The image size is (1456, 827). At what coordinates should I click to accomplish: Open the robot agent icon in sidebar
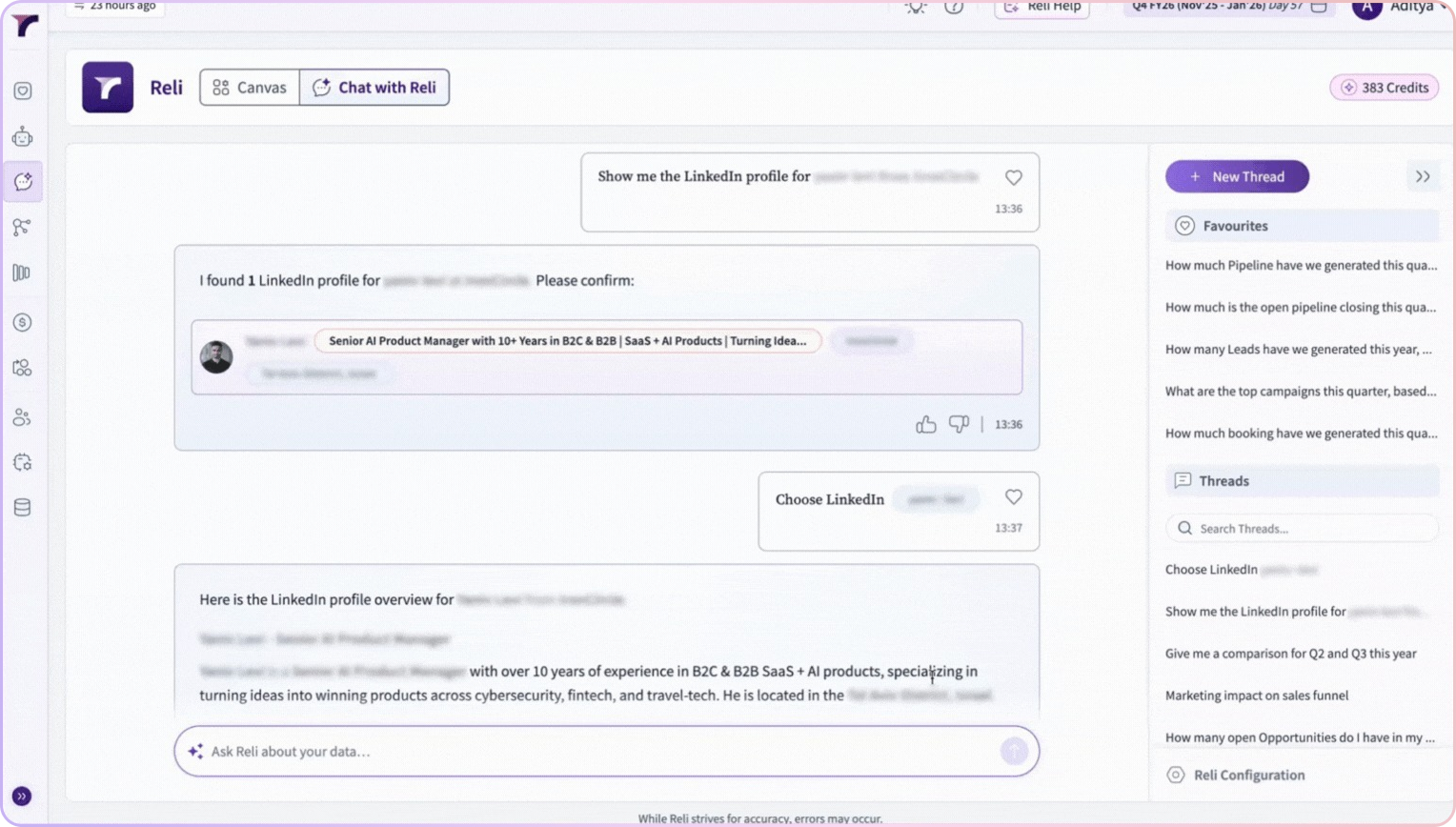(23, 137)
